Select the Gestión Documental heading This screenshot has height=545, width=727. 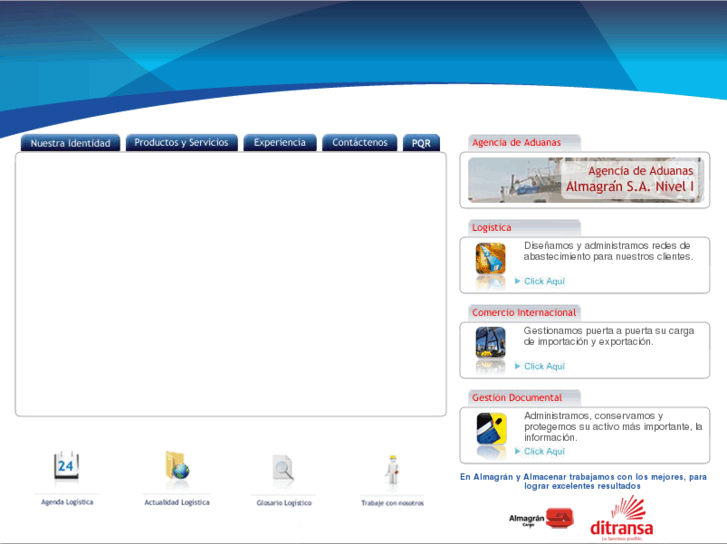point(517,398)
